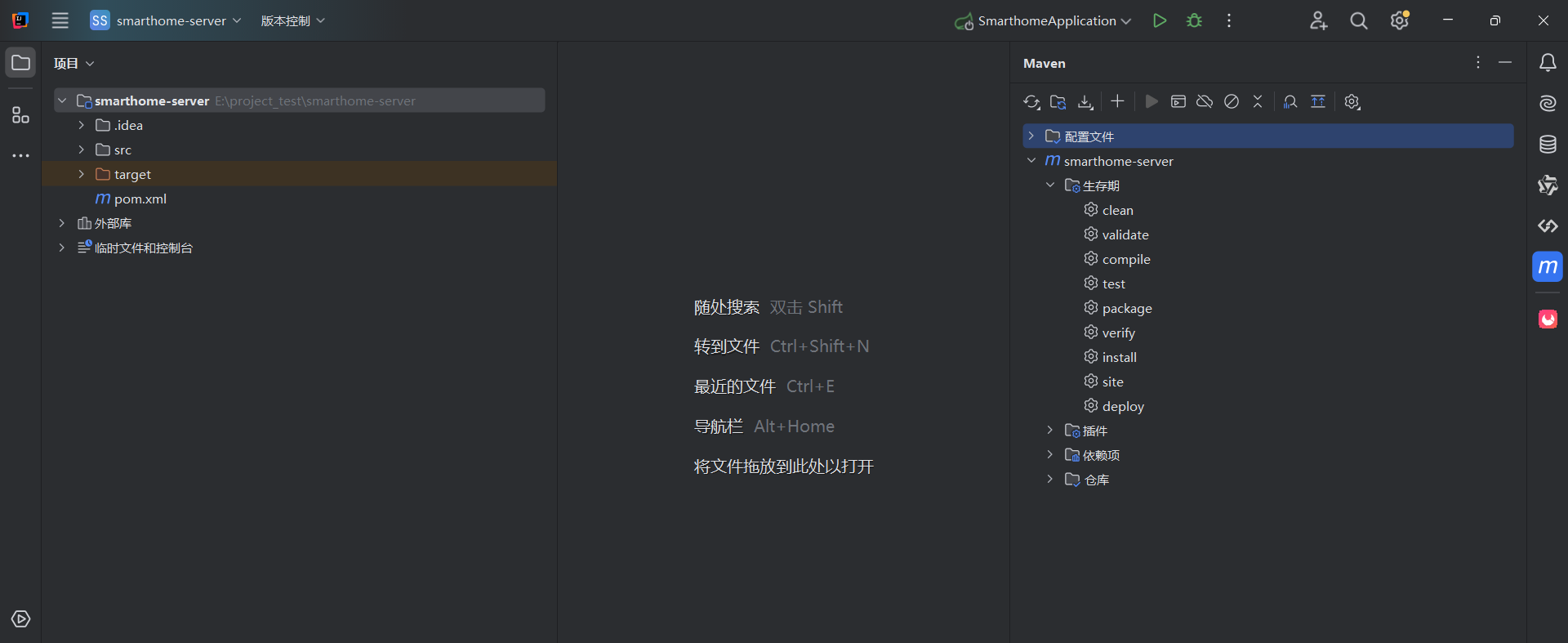This screenshot has width=1568, height=643.
Task: Open the SmarthomeApplication run configuration dropdown
Action: pos(1043,20)
